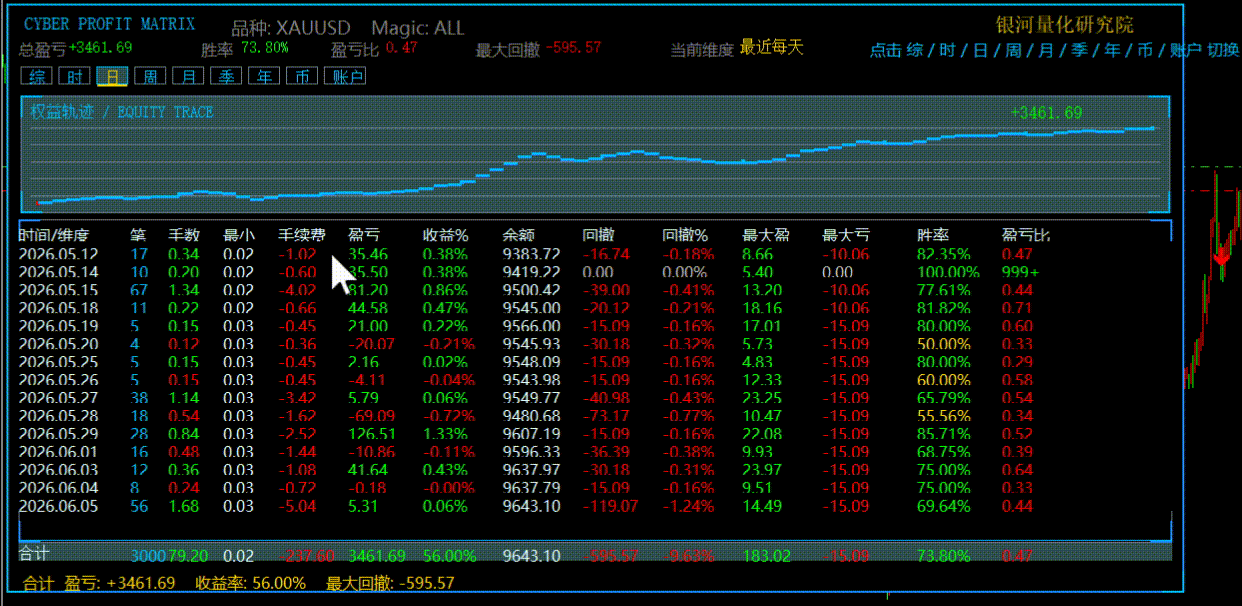
Task: Click the 收益% column header
Action: tap(445, 236)
